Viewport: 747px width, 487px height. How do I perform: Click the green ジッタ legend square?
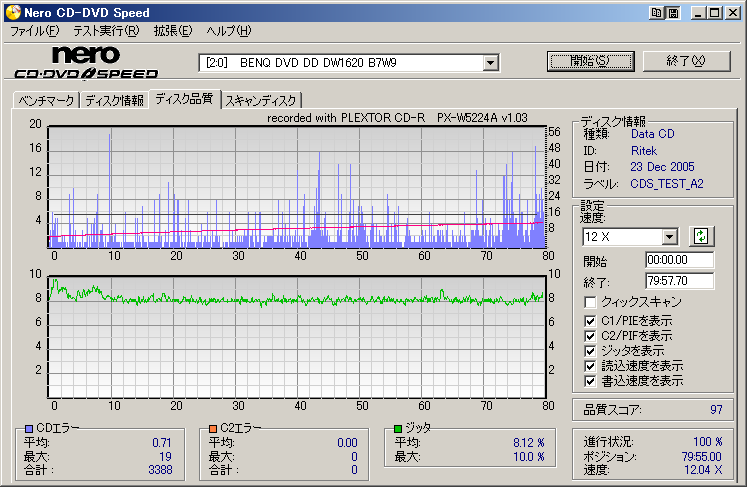point(398,428)
